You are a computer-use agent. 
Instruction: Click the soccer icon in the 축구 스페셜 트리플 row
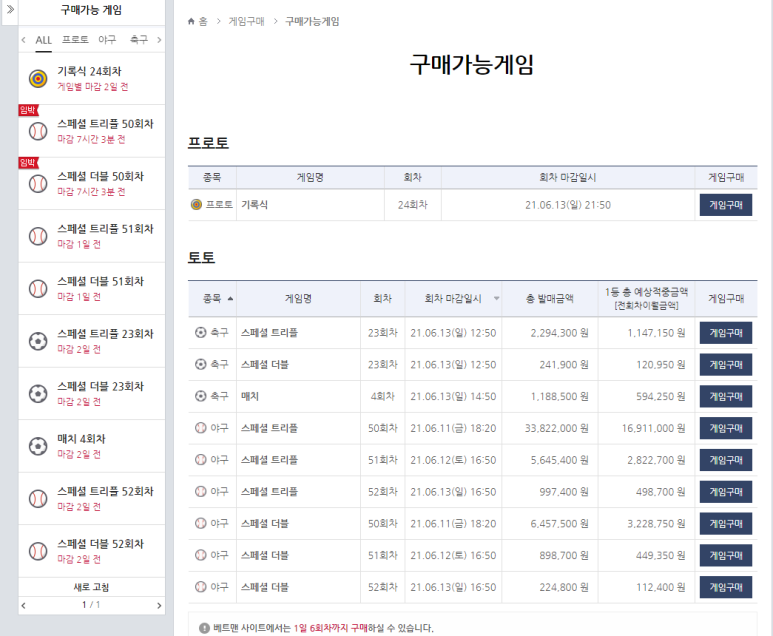[200, 333]
